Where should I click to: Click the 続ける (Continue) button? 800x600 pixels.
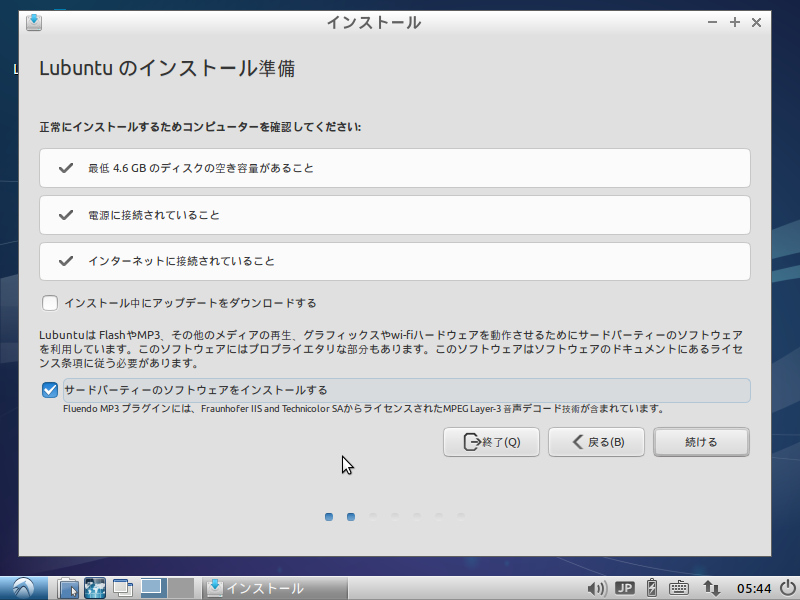(701, 442)
